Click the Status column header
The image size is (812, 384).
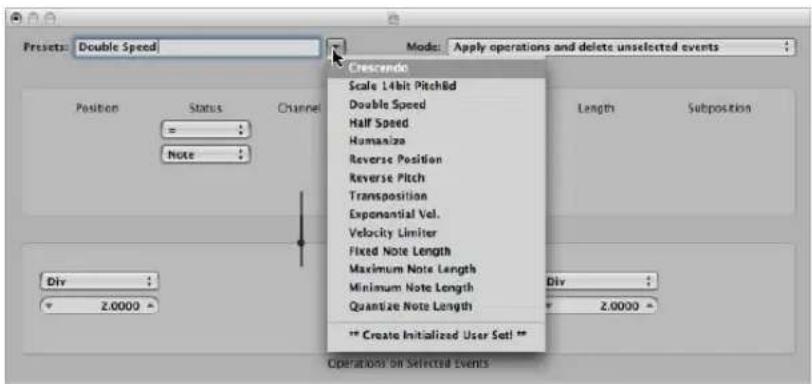pyautogui.click(x=206, y=108)
